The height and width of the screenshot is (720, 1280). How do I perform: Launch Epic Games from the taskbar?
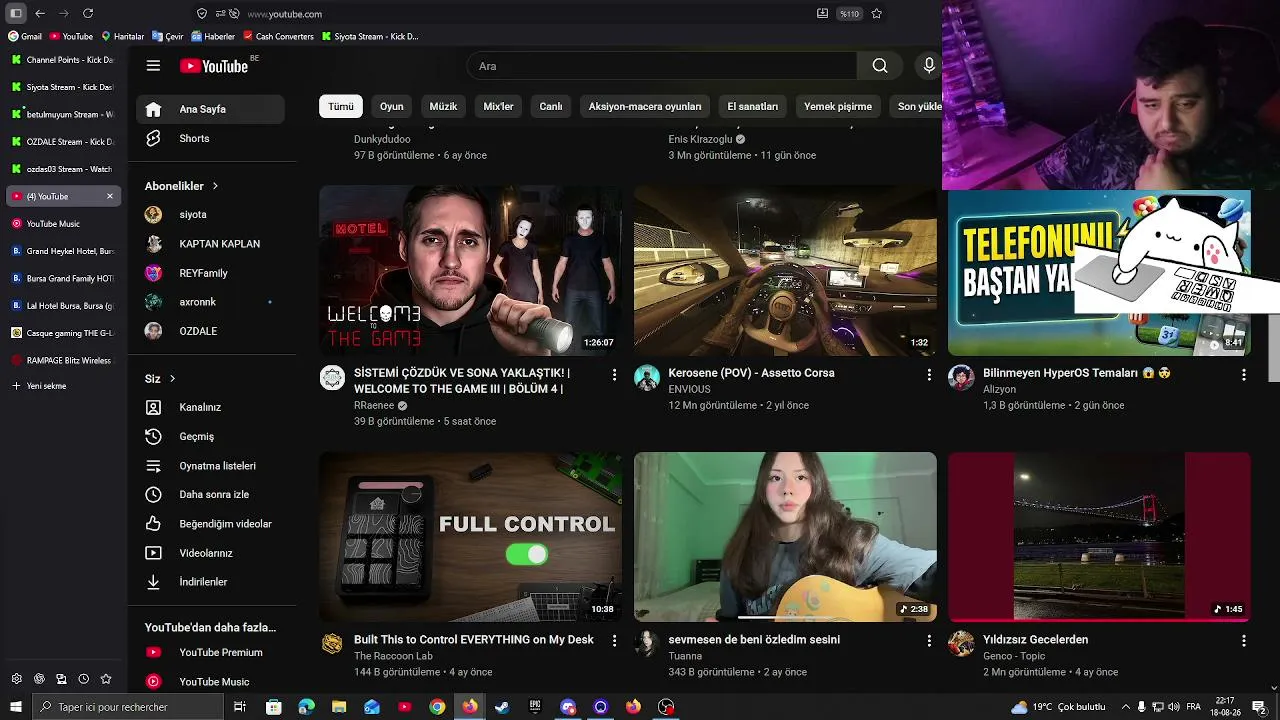[535, 707]
